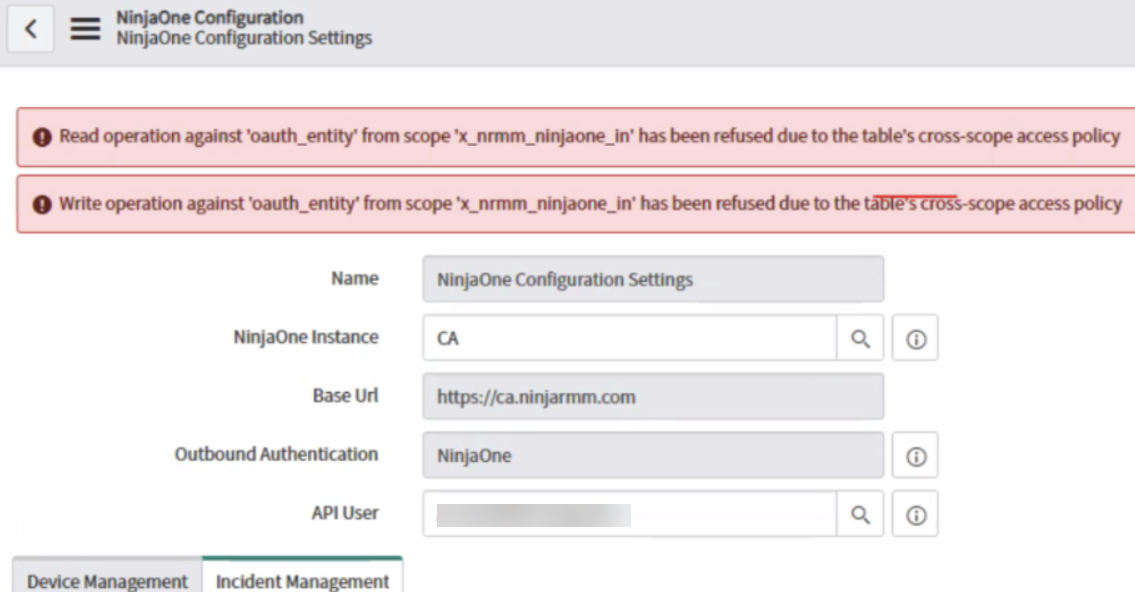This screenshot has width=1135, height=592.
Task: Click the info icon beside NinjaOne Instance
Action: tap(915, 337)
